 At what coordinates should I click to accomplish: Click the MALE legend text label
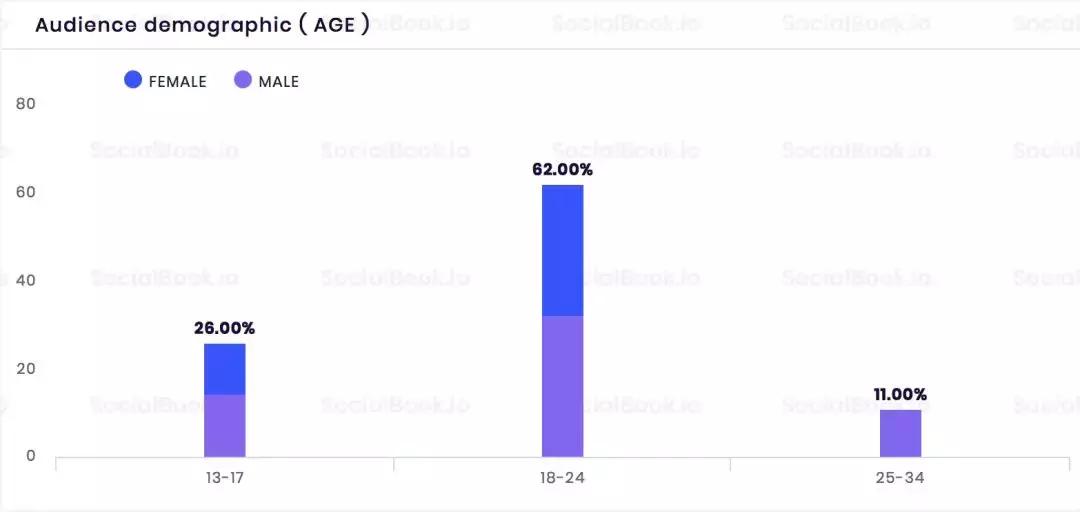click(278, 82)
